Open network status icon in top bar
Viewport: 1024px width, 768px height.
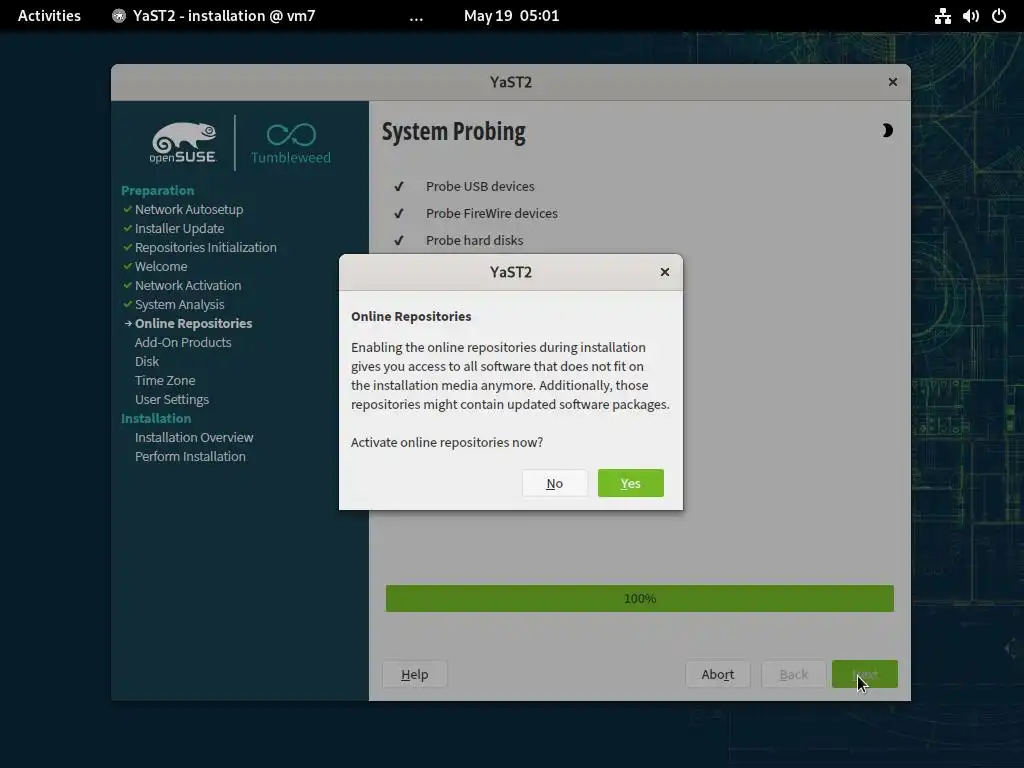942,16
